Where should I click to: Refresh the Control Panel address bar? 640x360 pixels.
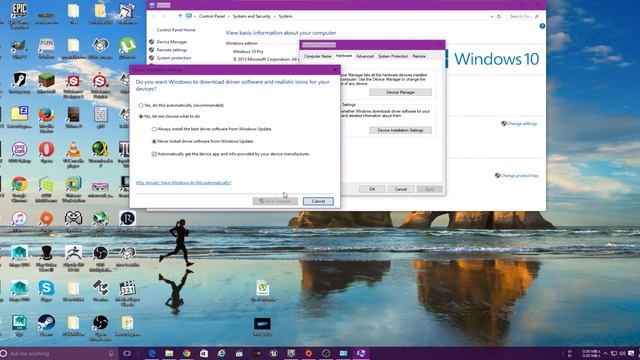point(499,16)
